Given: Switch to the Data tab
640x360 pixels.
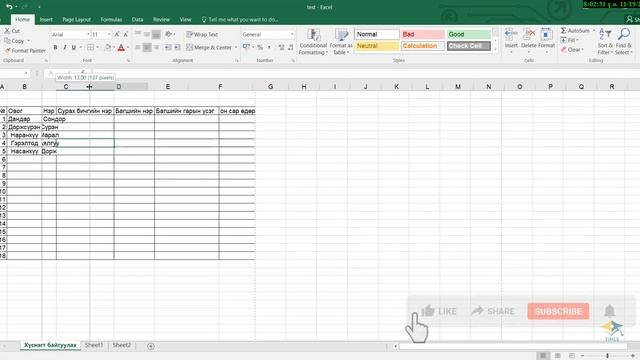Looking at the screenshot, I should click(138, 20).
